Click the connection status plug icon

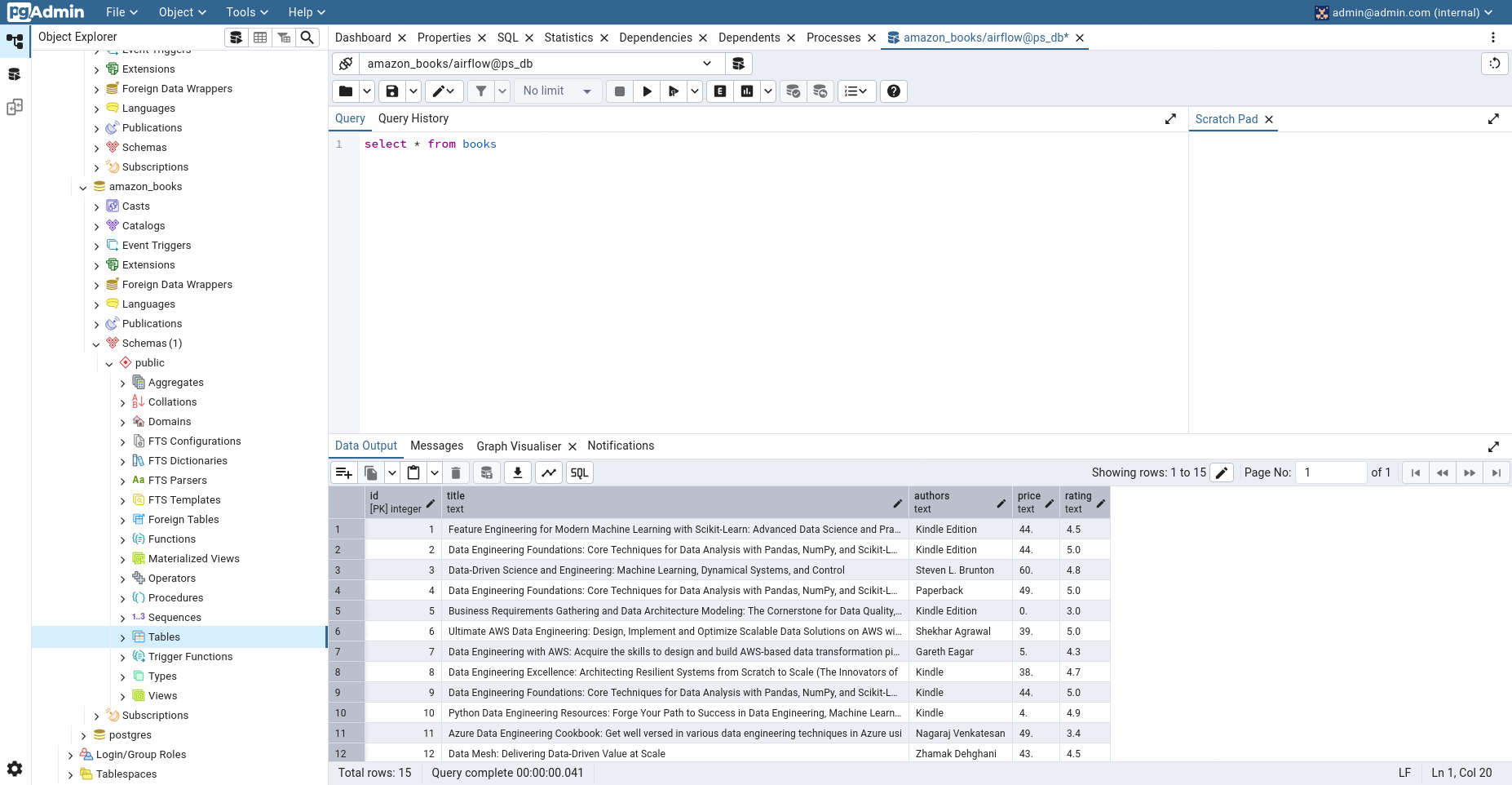coord(346,64)
